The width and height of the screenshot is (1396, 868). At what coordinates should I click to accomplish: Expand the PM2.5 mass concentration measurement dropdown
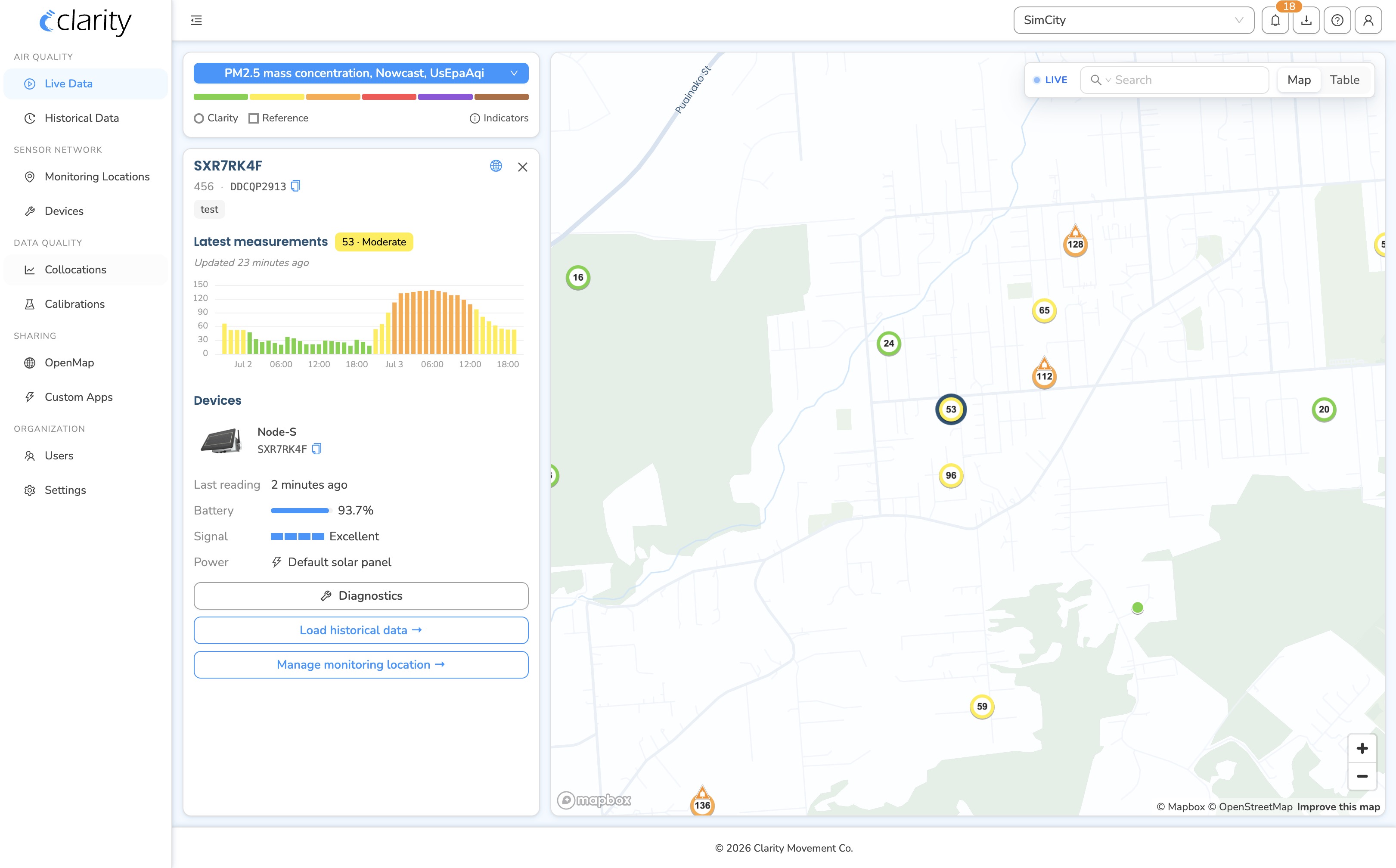tap(360, 73)
